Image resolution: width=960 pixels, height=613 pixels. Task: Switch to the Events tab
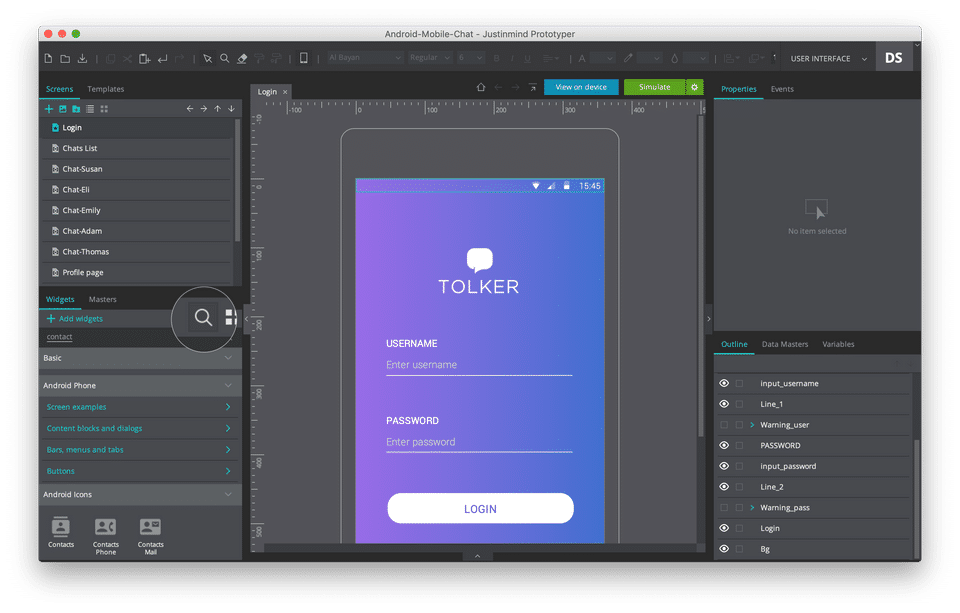[782, 89]
